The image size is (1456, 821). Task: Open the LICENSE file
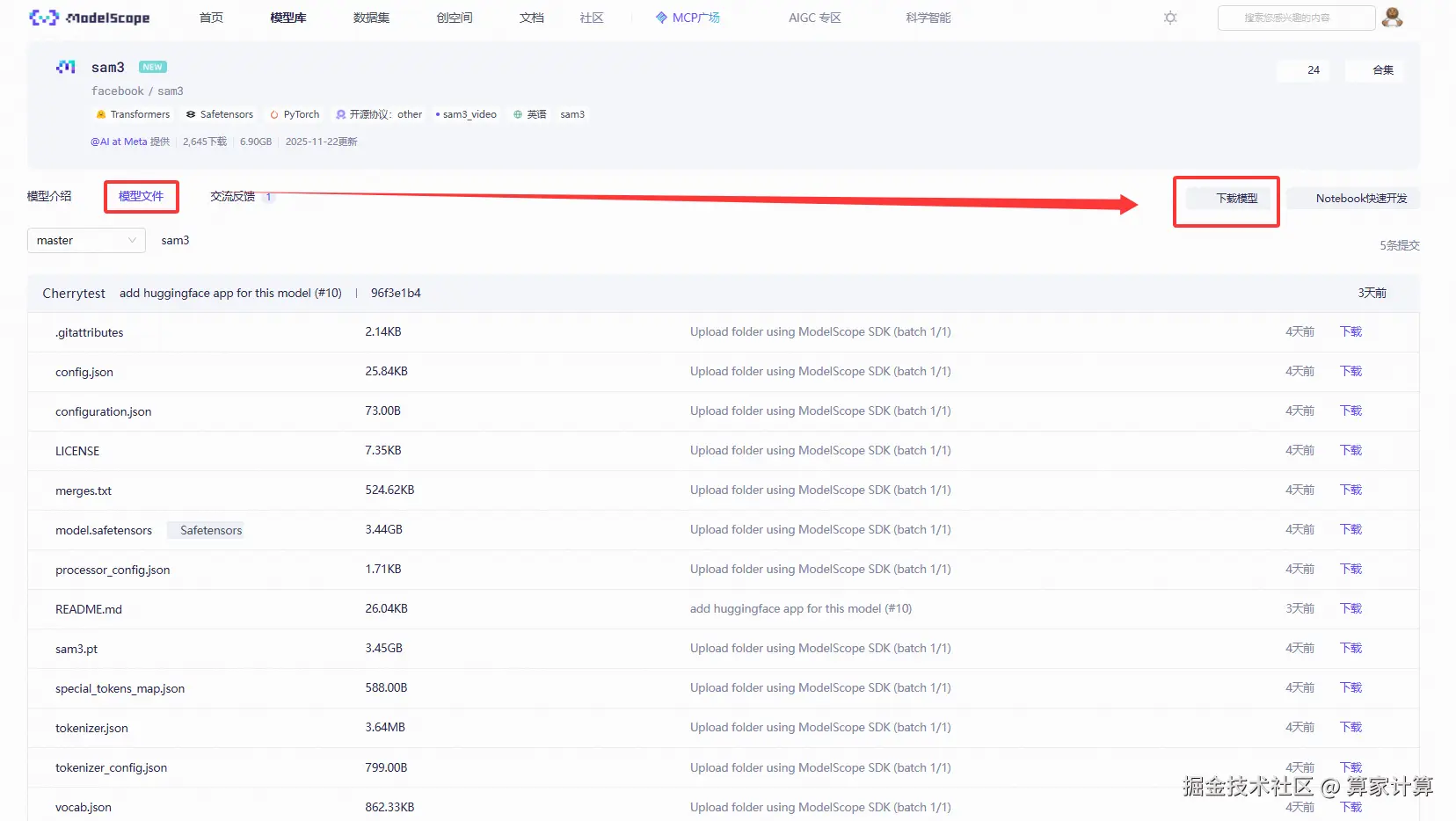coord(77,451)
